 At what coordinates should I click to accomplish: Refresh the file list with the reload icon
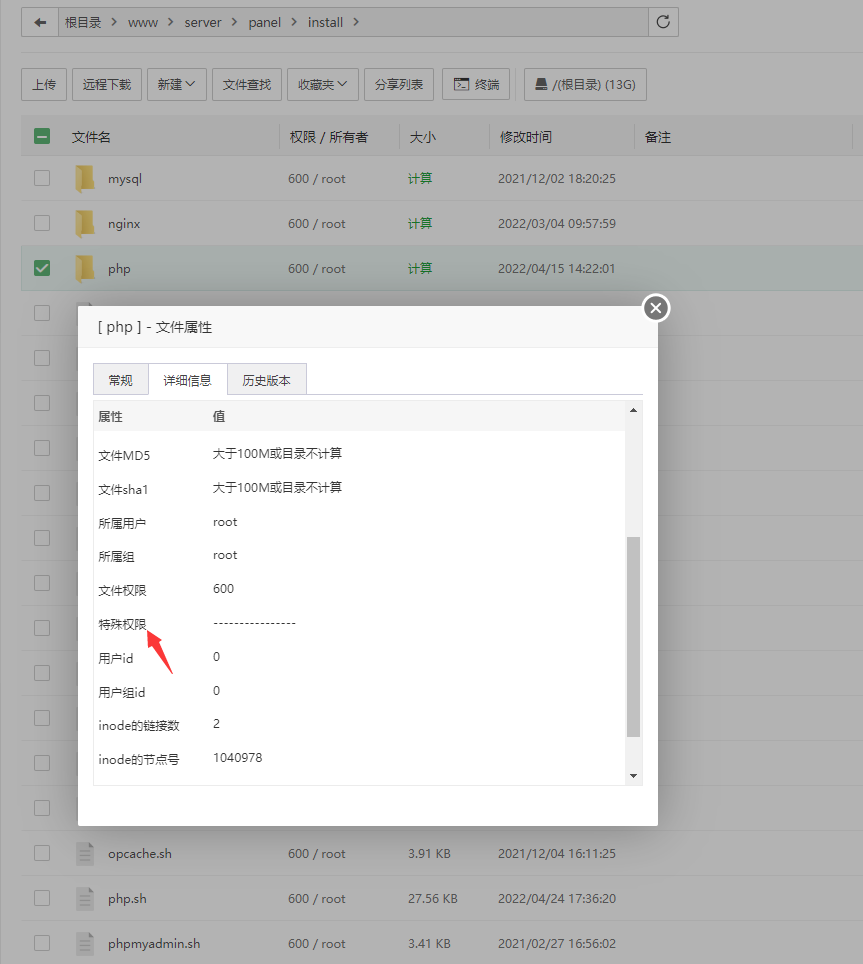(x=663, y=22)
